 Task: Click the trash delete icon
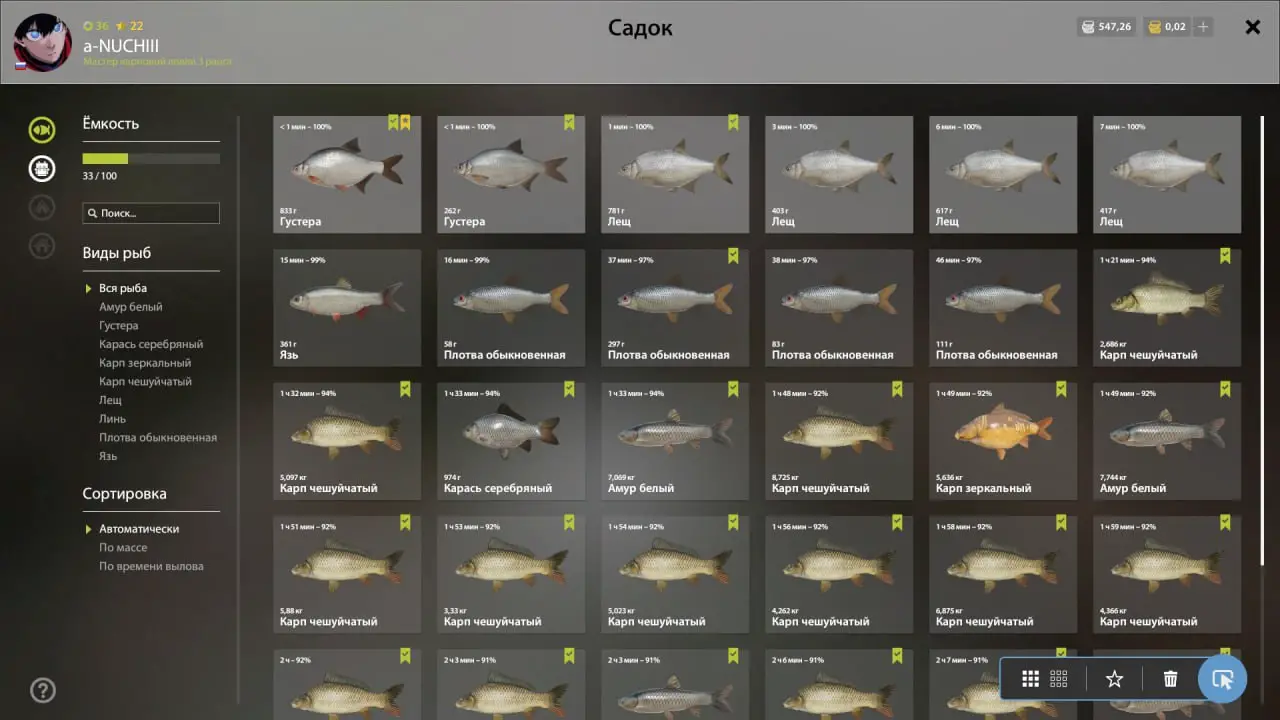pos(1170,679)
